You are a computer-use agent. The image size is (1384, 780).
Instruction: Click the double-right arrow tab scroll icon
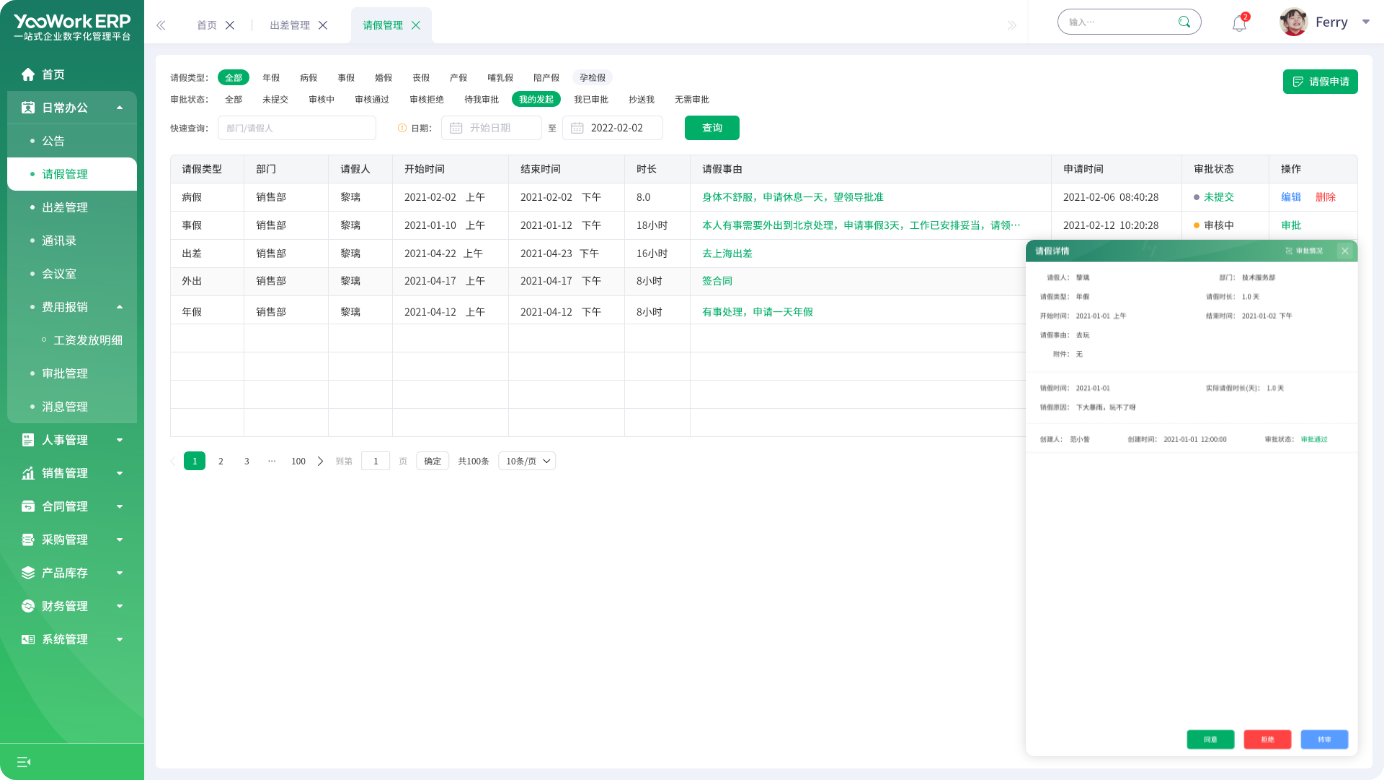click(x=1011, y=25)
